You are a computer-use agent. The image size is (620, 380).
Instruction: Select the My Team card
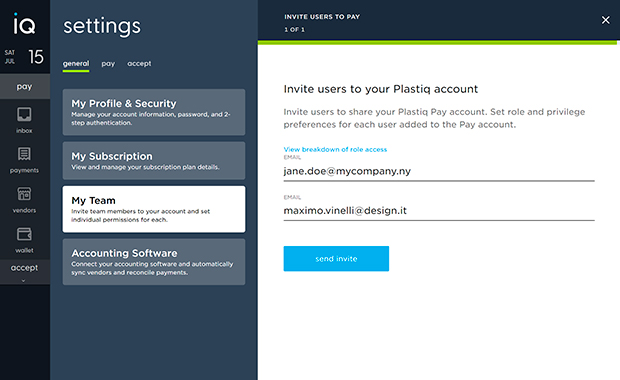[154, 209]
